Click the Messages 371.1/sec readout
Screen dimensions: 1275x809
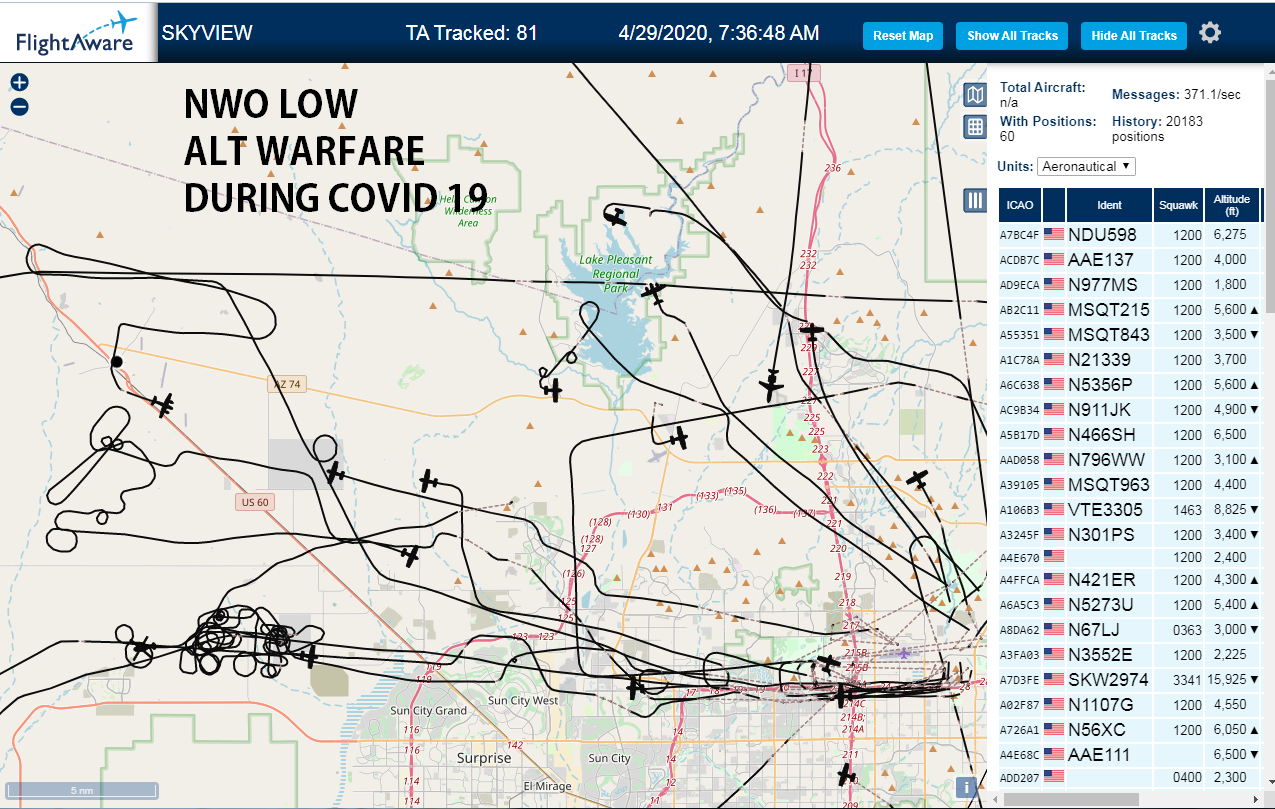(x=1176, y=95)
